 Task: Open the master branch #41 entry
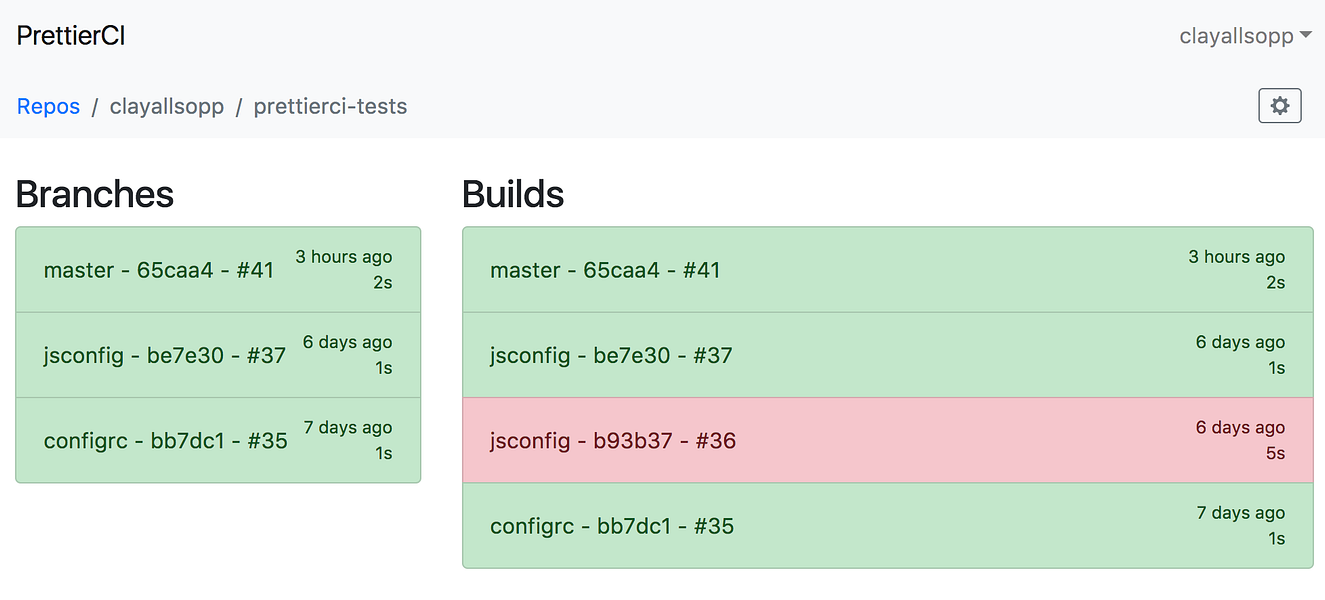[x=159, y=270]
